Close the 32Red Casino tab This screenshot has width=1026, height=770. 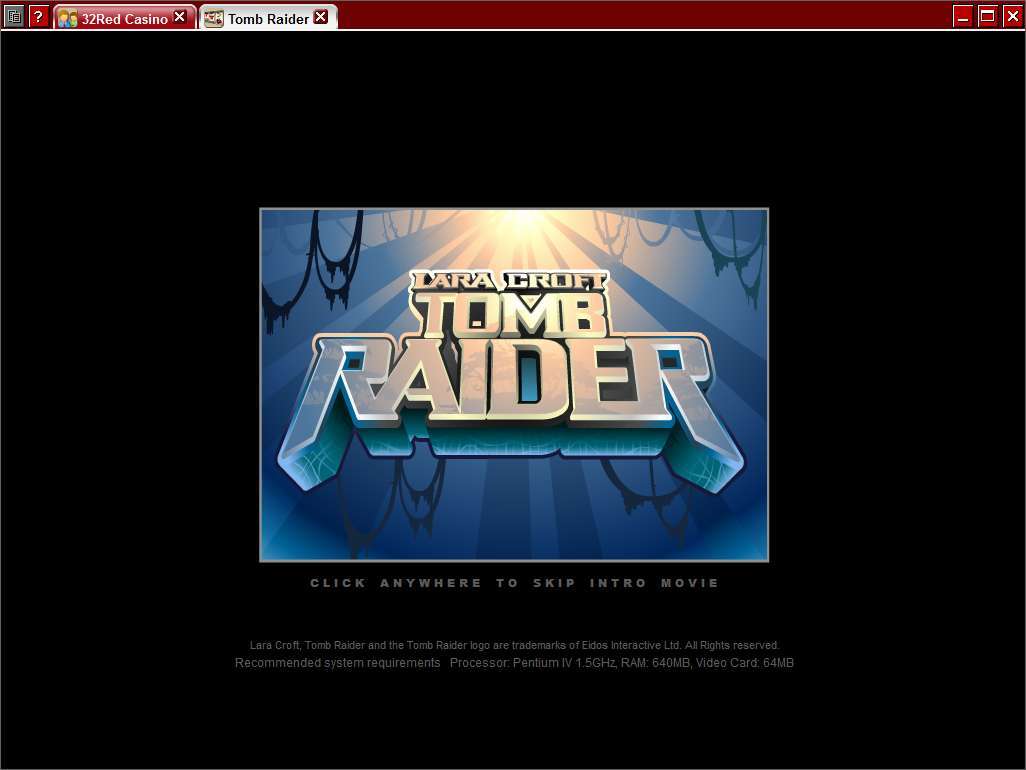179,18
